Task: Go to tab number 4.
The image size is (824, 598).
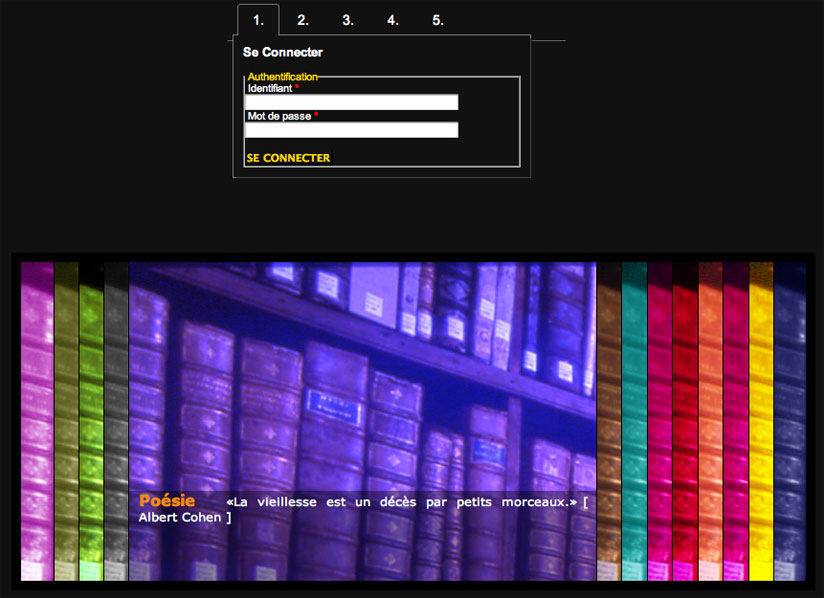Action: (393, 20)
